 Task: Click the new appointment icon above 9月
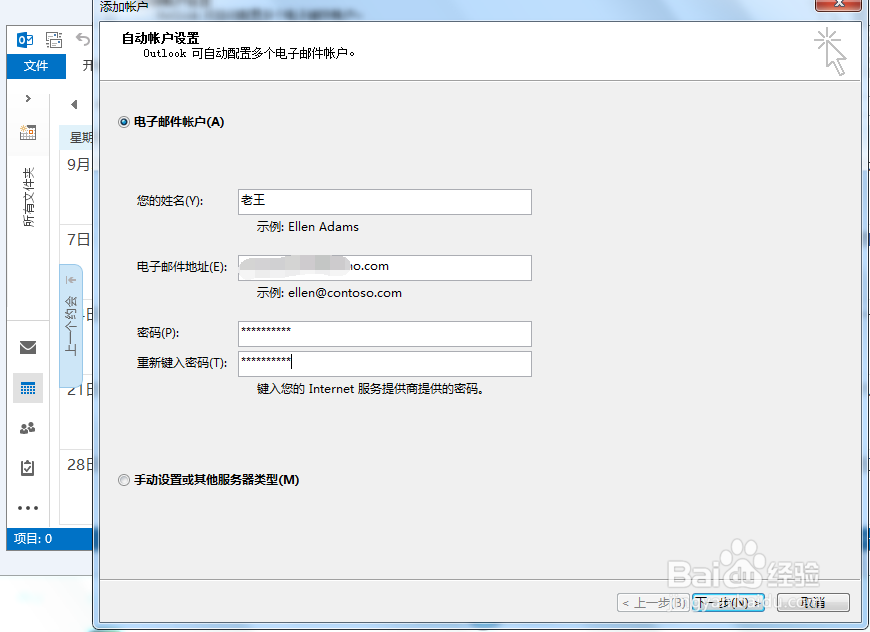click(27, 132)
